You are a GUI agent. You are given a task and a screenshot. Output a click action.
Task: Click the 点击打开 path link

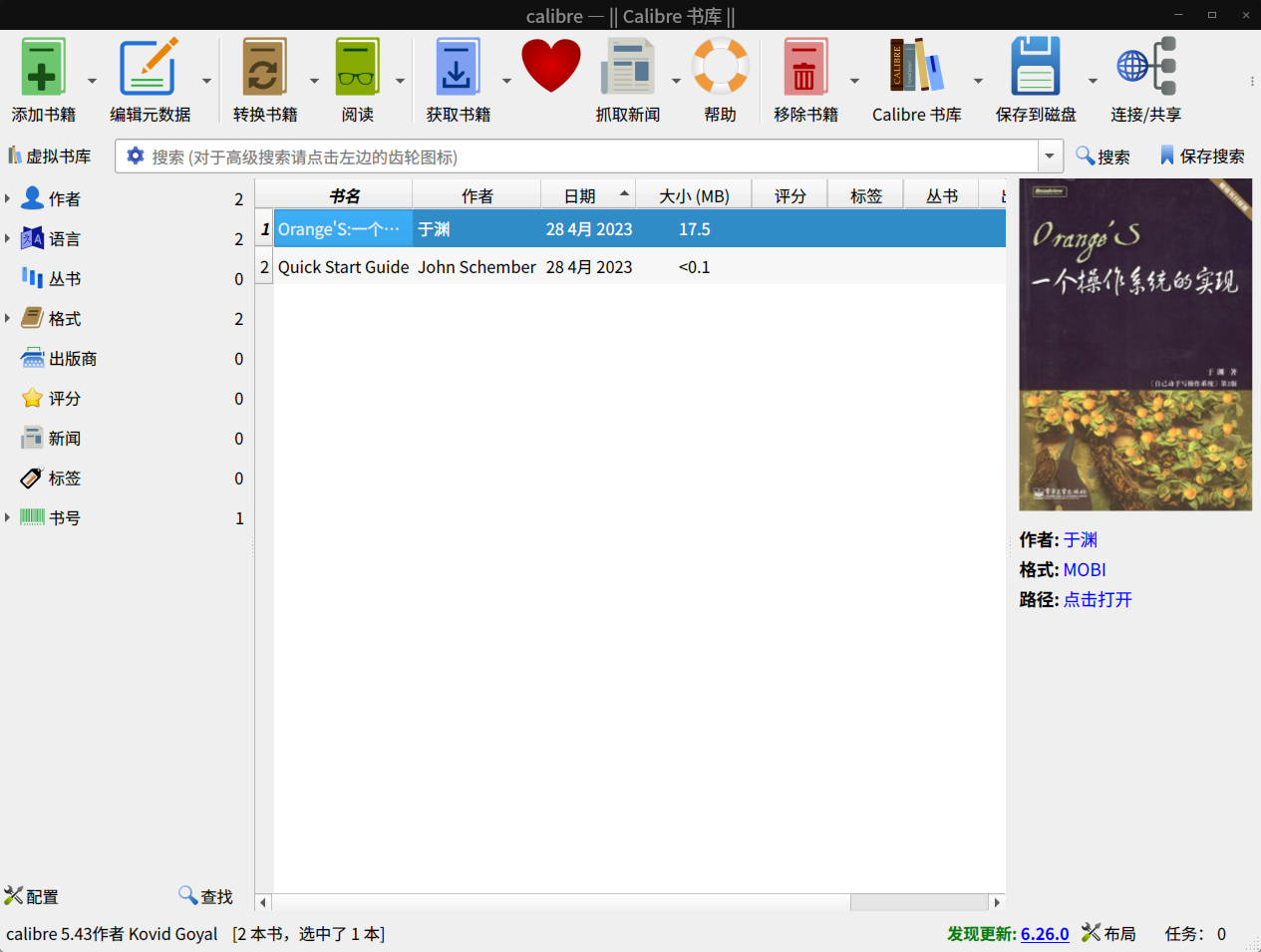[x=1098, y=600]
